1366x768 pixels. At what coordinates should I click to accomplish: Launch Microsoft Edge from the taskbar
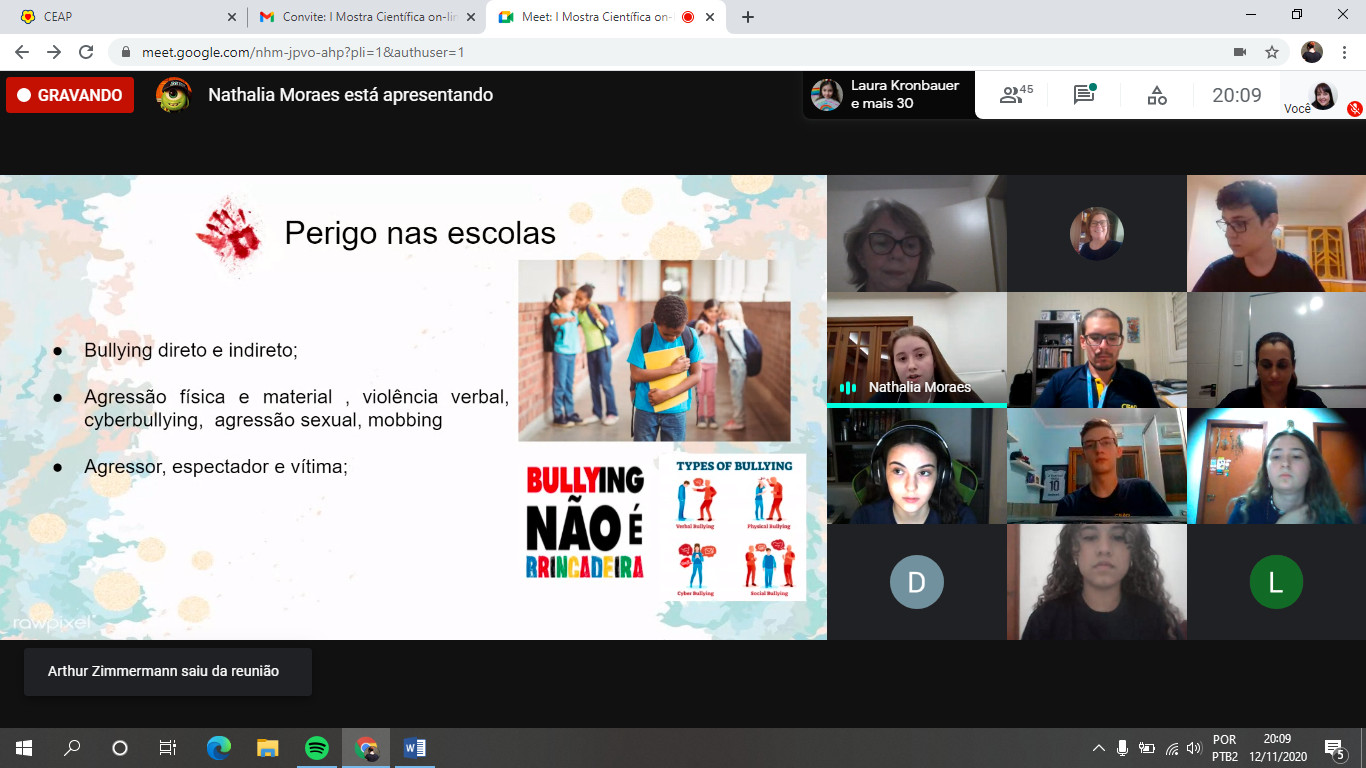point(219,748)
